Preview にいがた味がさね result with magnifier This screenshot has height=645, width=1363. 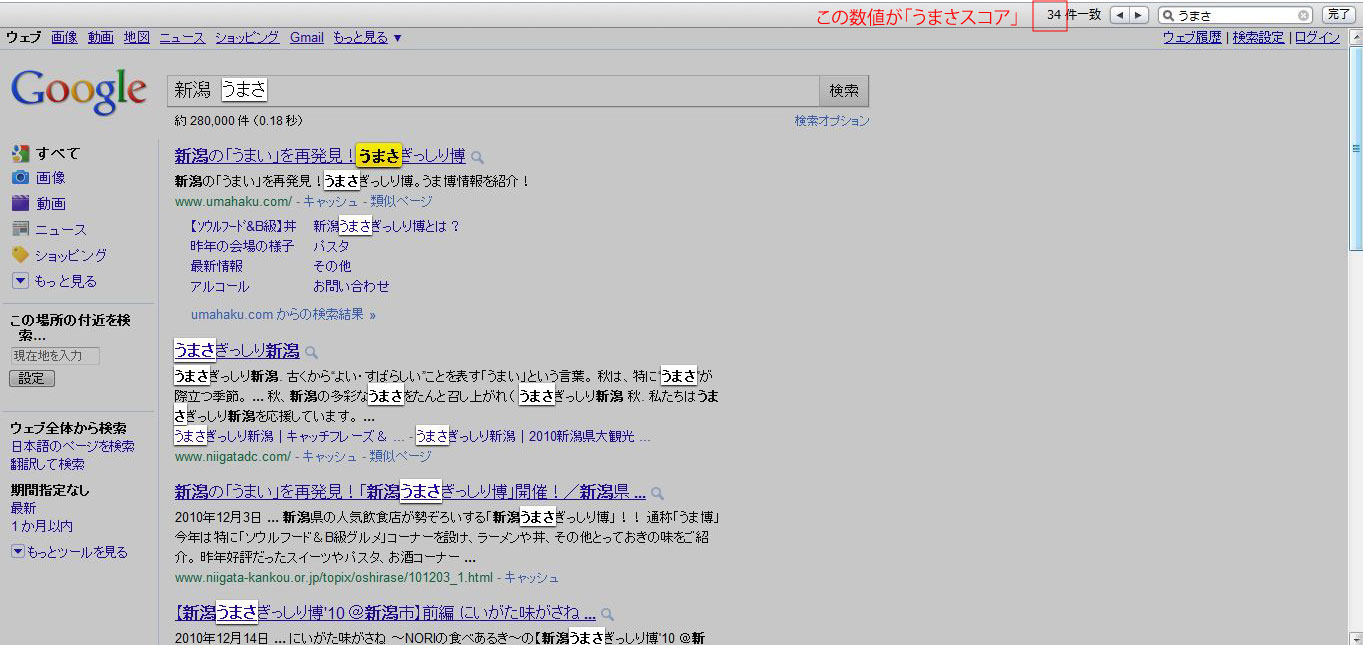(x=607, y=614)
